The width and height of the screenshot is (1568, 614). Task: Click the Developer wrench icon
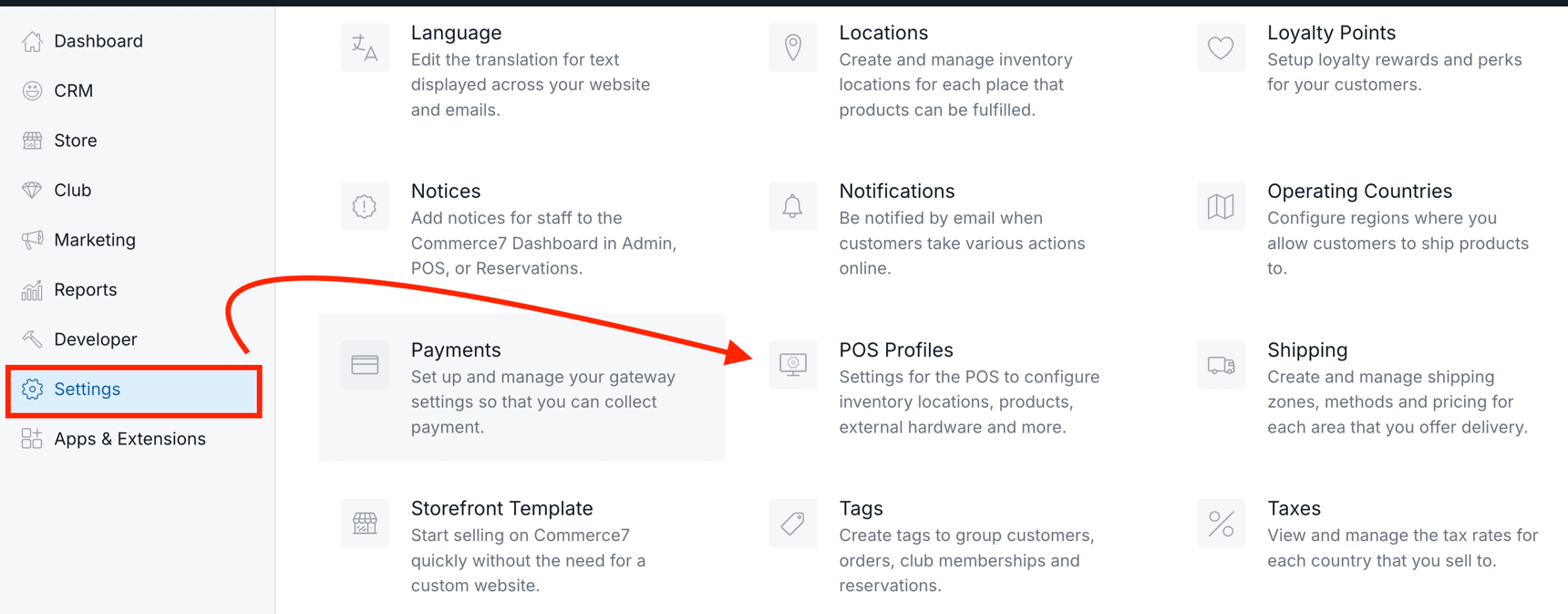point(30,338)
